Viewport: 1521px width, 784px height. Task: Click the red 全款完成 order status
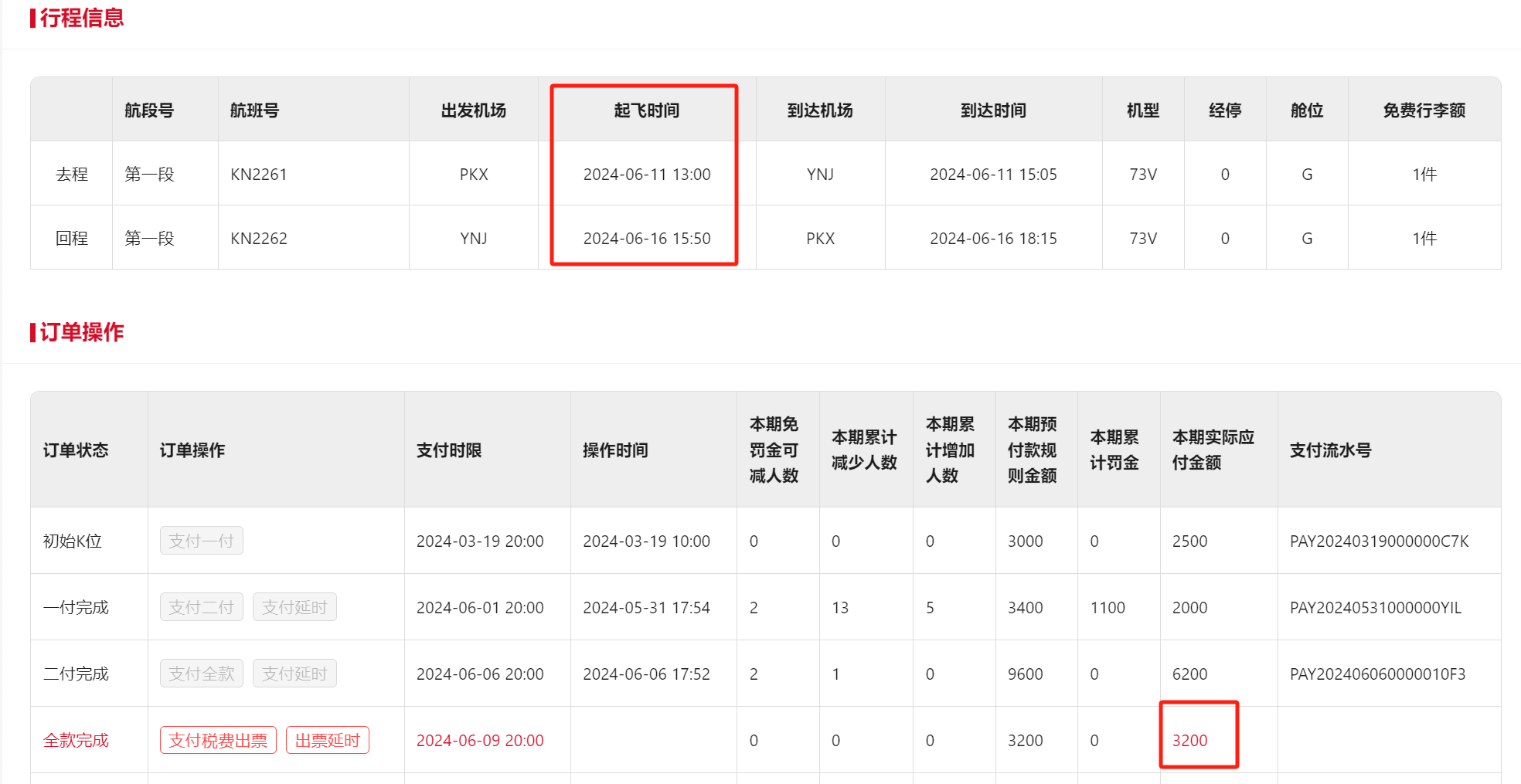tap(76, 740)
